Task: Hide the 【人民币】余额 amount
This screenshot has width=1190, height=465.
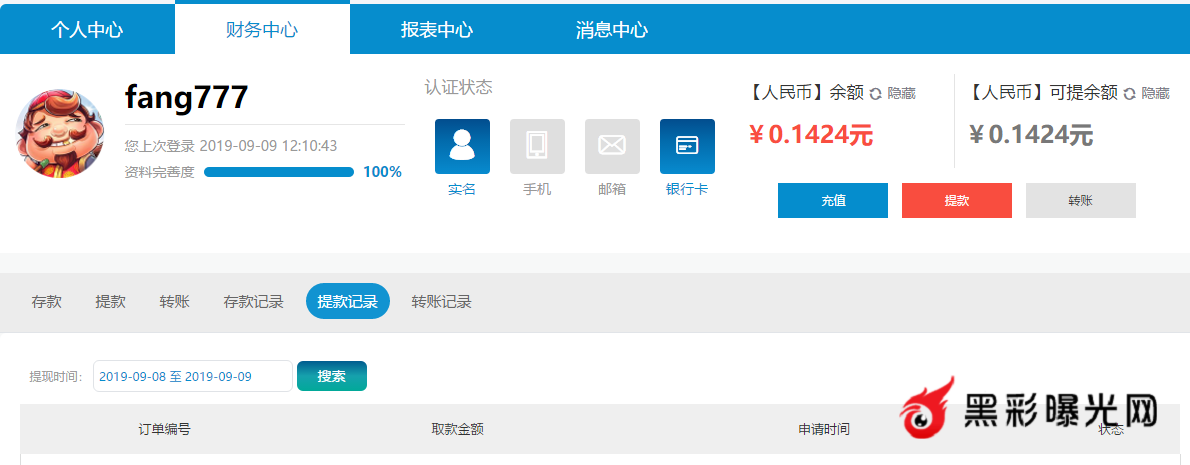Action: coord(901,93)
